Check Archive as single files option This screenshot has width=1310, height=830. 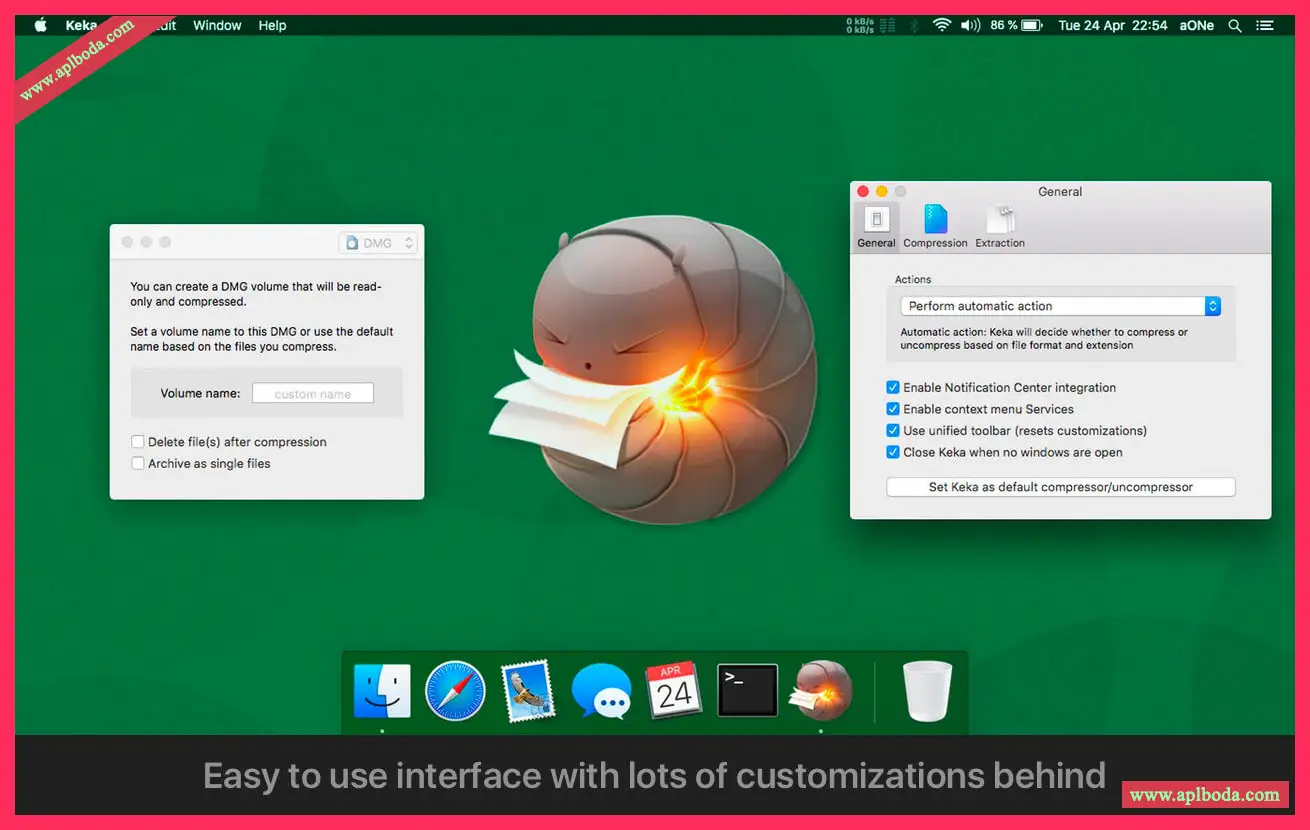click(138, 463)
